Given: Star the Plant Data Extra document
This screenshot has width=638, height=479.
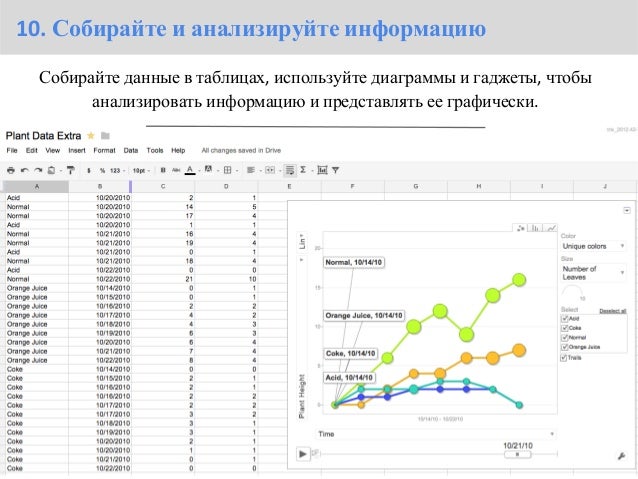Looking at the screenshot, I should coord(91,136).
